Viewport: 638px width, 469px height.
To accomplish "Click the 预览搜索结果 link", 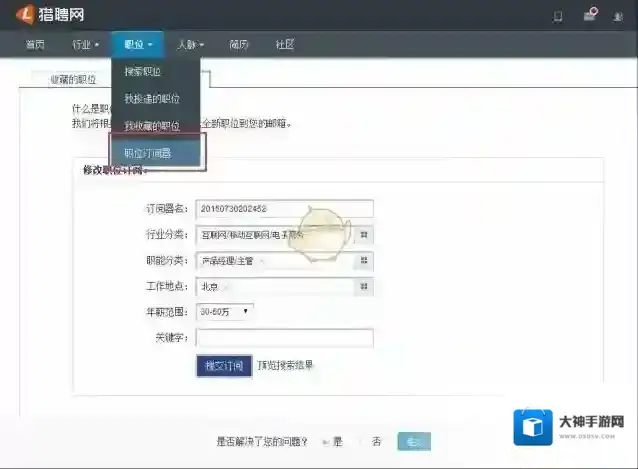I will point(285,365).
